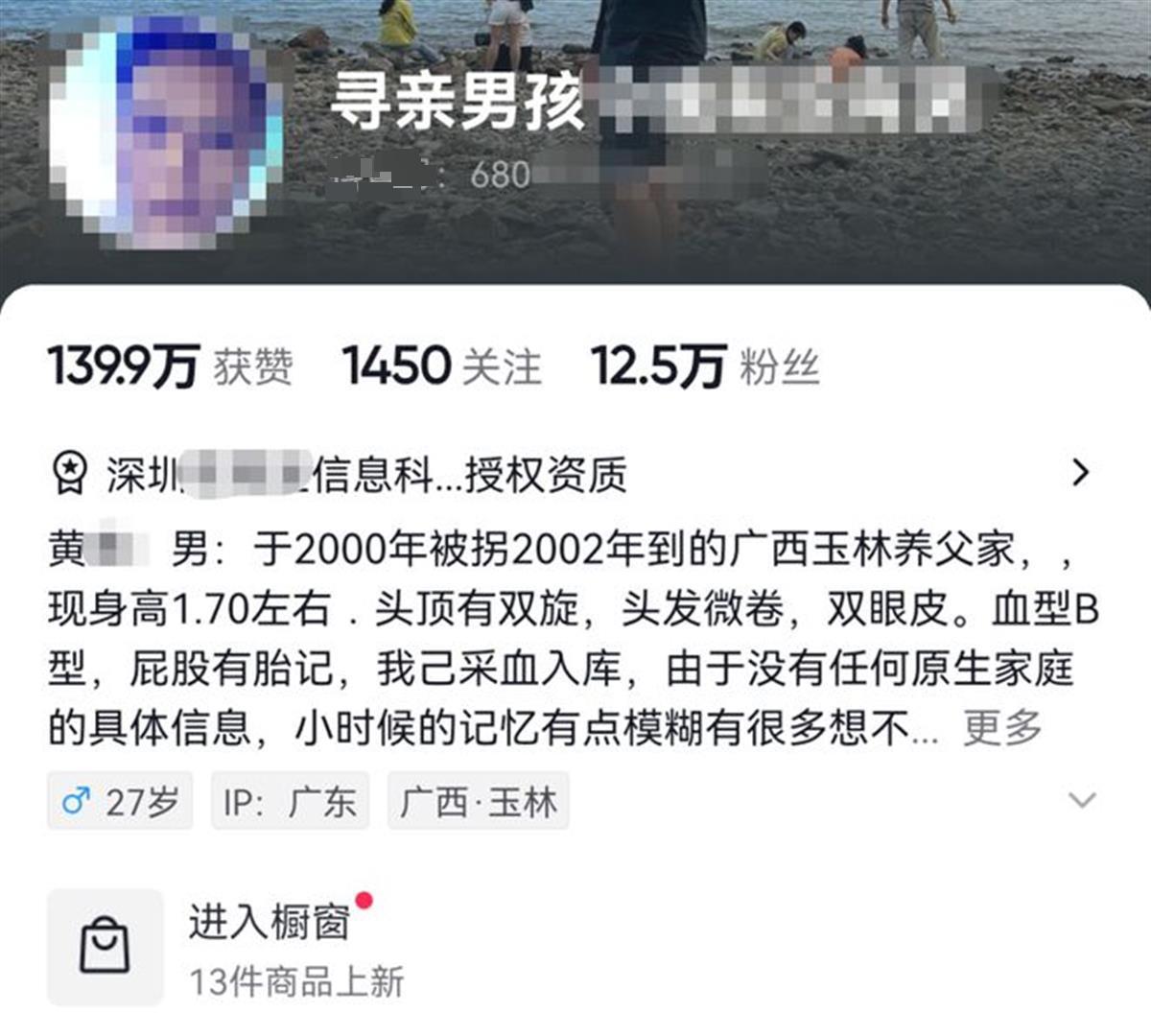View the 139.9万 获赞 likes count
The image size is (1151, 1036).
(171, 366)
